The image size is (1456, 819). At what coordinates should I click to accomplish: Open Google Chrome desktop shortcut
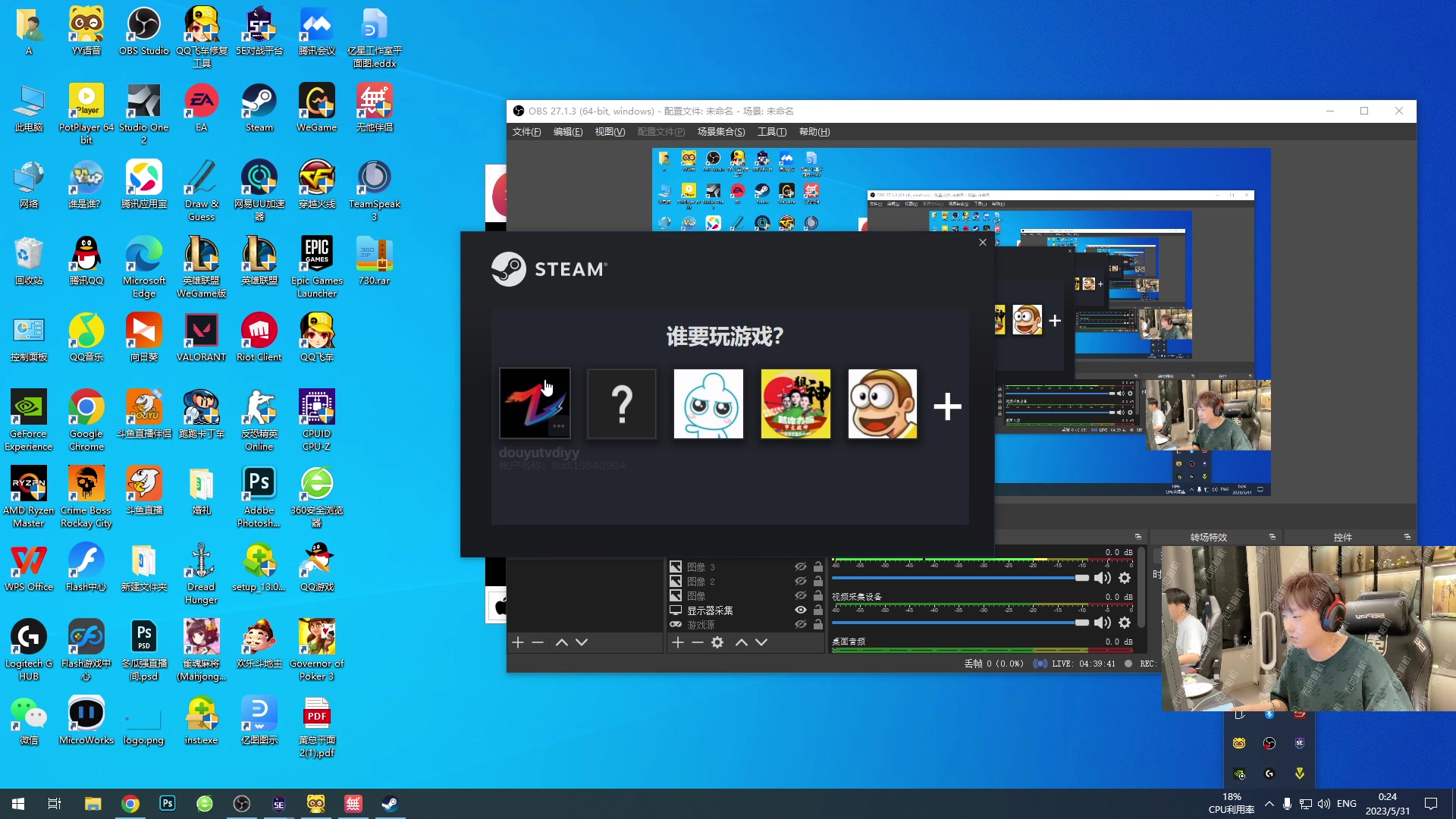coord(86,420)
